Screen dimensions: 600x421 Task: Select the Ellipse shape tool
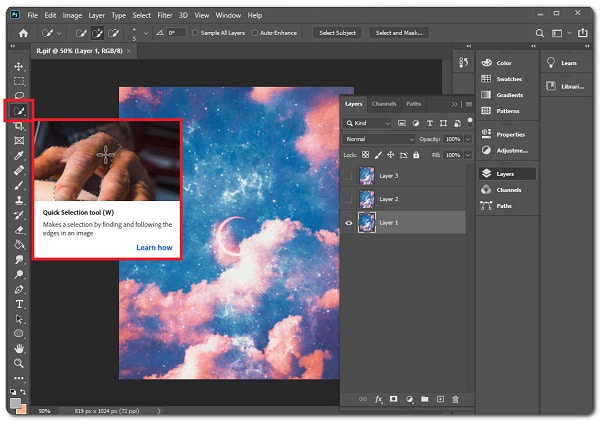(19, 333)
